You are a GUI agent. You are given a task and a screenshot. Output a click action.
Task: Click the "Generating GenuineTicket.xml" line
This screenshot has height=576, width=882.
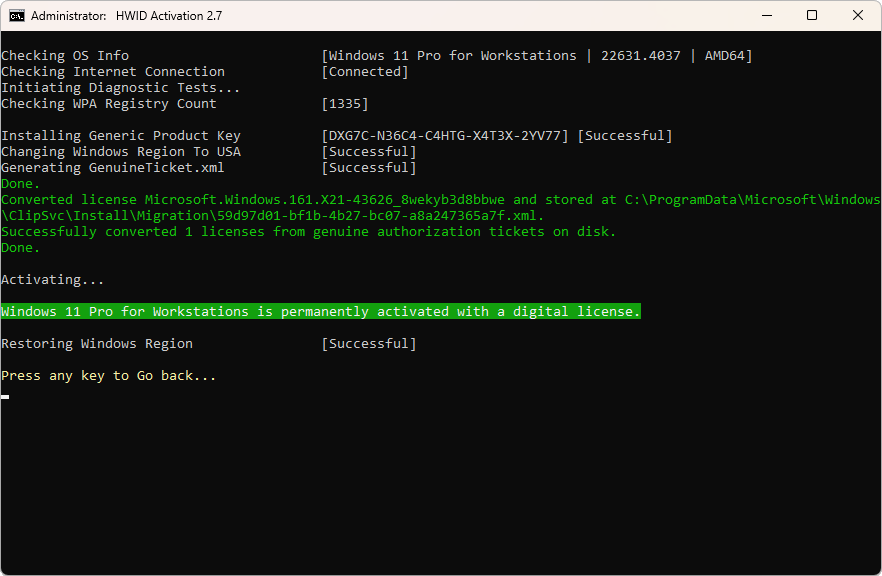[x=113, y=168]
